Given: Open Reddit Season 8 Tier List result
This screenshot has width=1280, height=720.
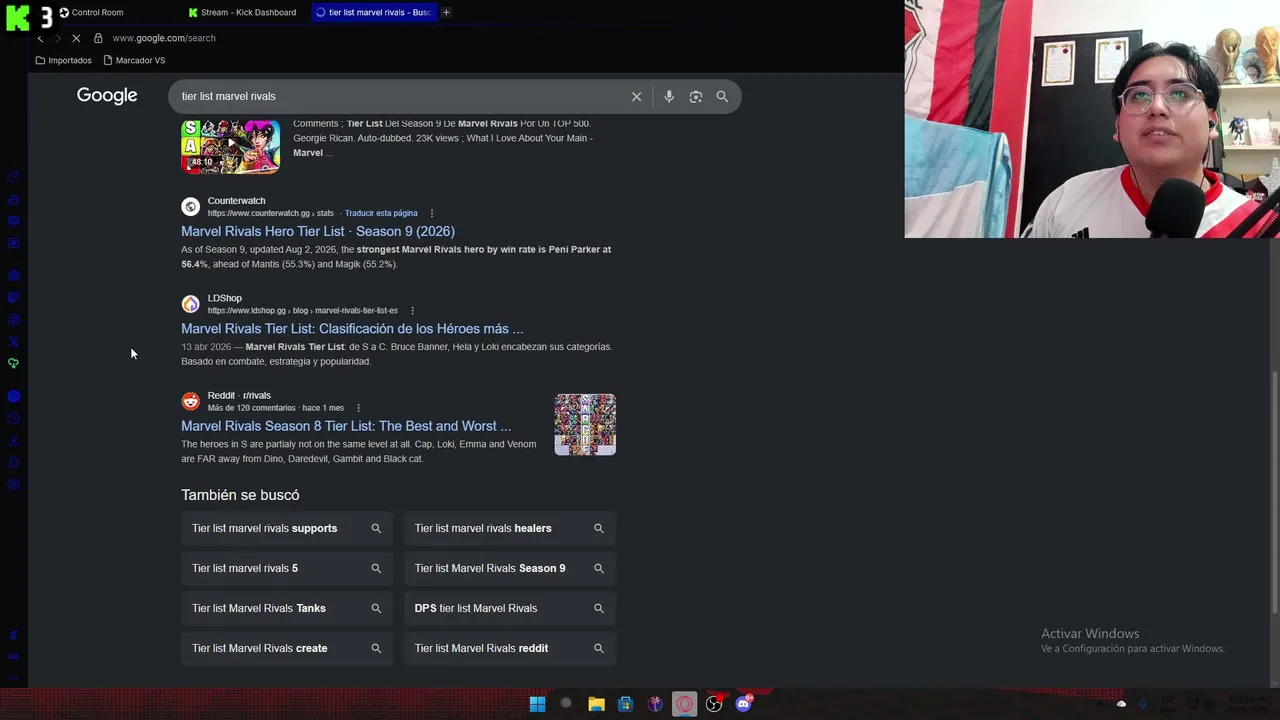Looking at the screenshot, I should click(x=346, y=426).
